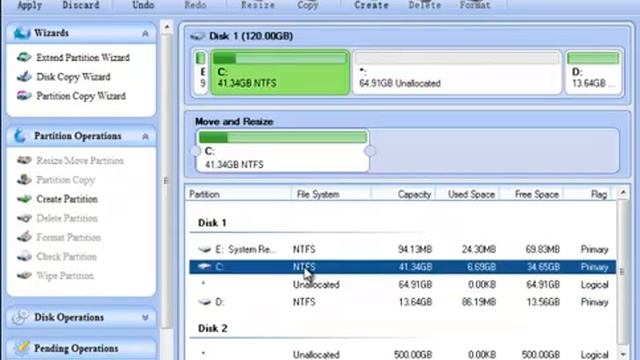Select the 500.00GB Unallocated row on Disk 2
This screenshot has height=360, width=640.
(402, 354)
